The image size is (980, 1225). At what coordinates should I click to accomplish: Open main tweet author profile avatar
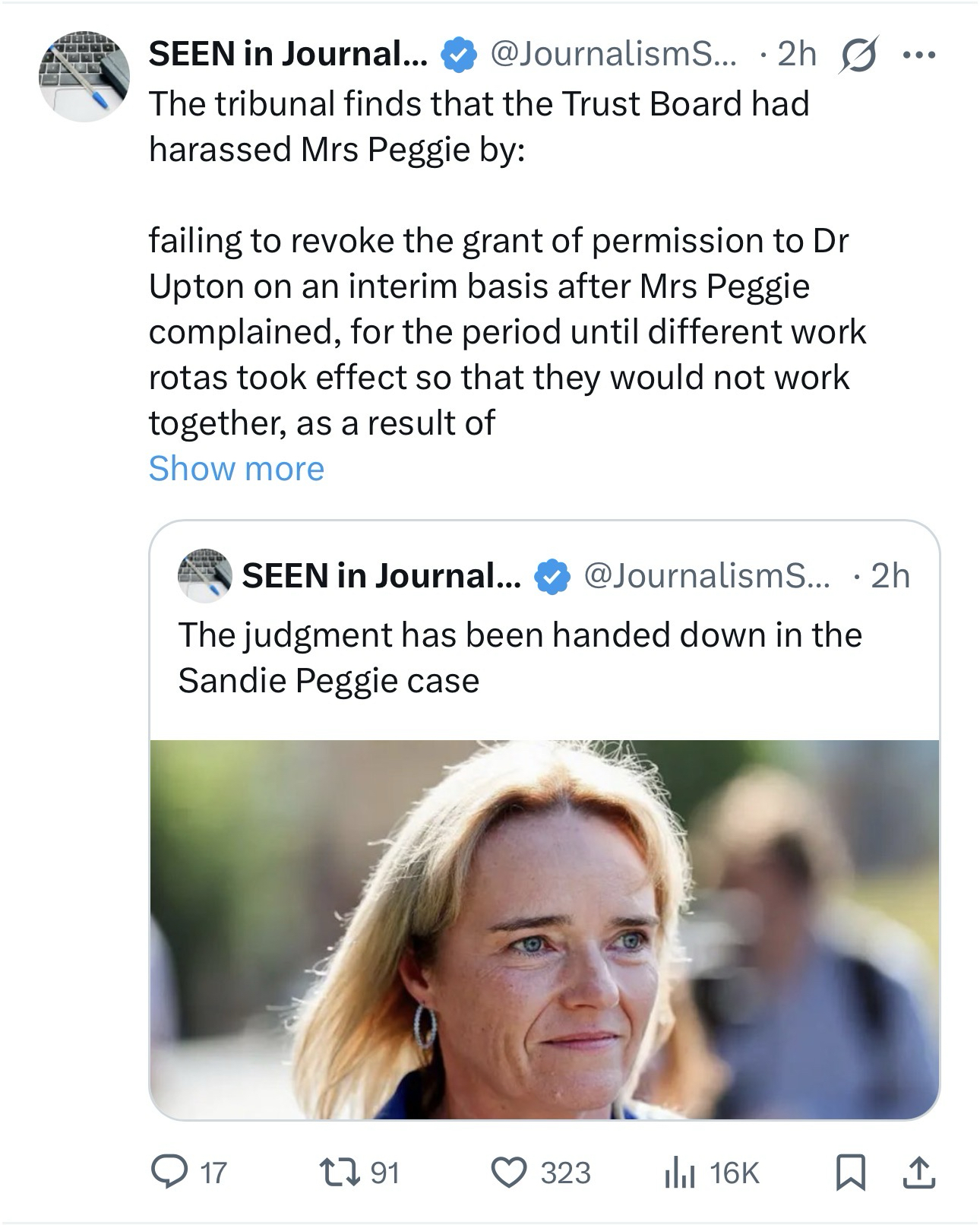click(84, 76)
